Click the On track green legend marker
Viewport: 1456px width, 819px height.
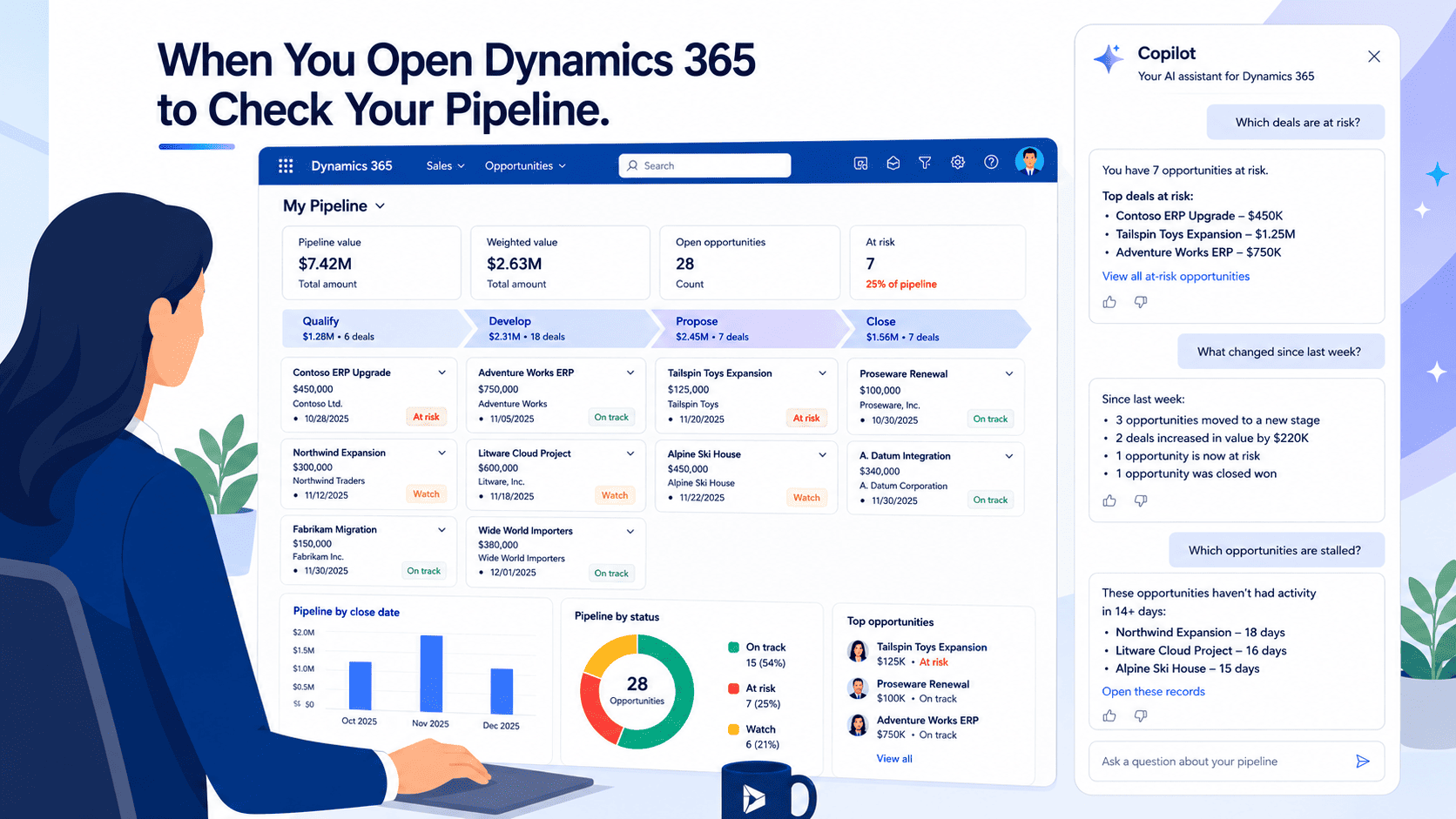(x=733, y=647)
